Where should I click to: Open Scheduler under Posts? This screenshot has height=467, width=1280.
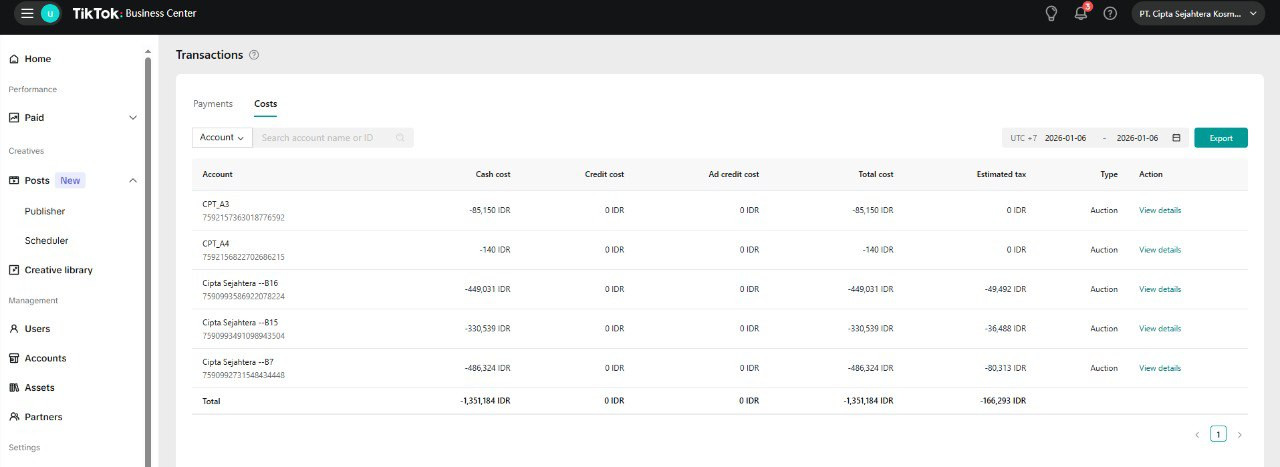pyautogui.click(x=46, y=240)
